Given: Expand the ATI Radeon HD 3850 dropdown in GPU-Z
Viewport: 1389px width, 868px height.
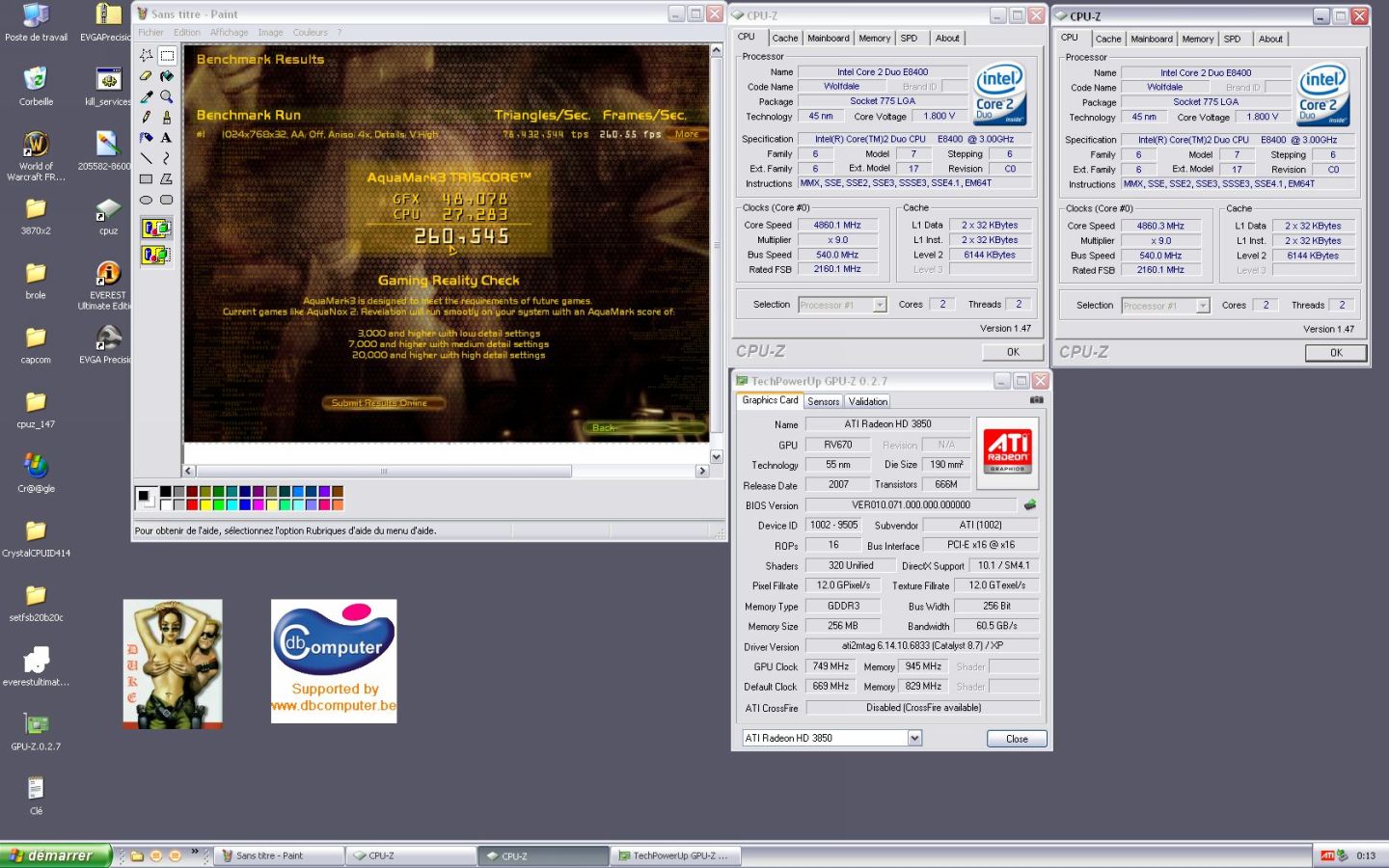Looking at the screenshot, I should [914, 738].
